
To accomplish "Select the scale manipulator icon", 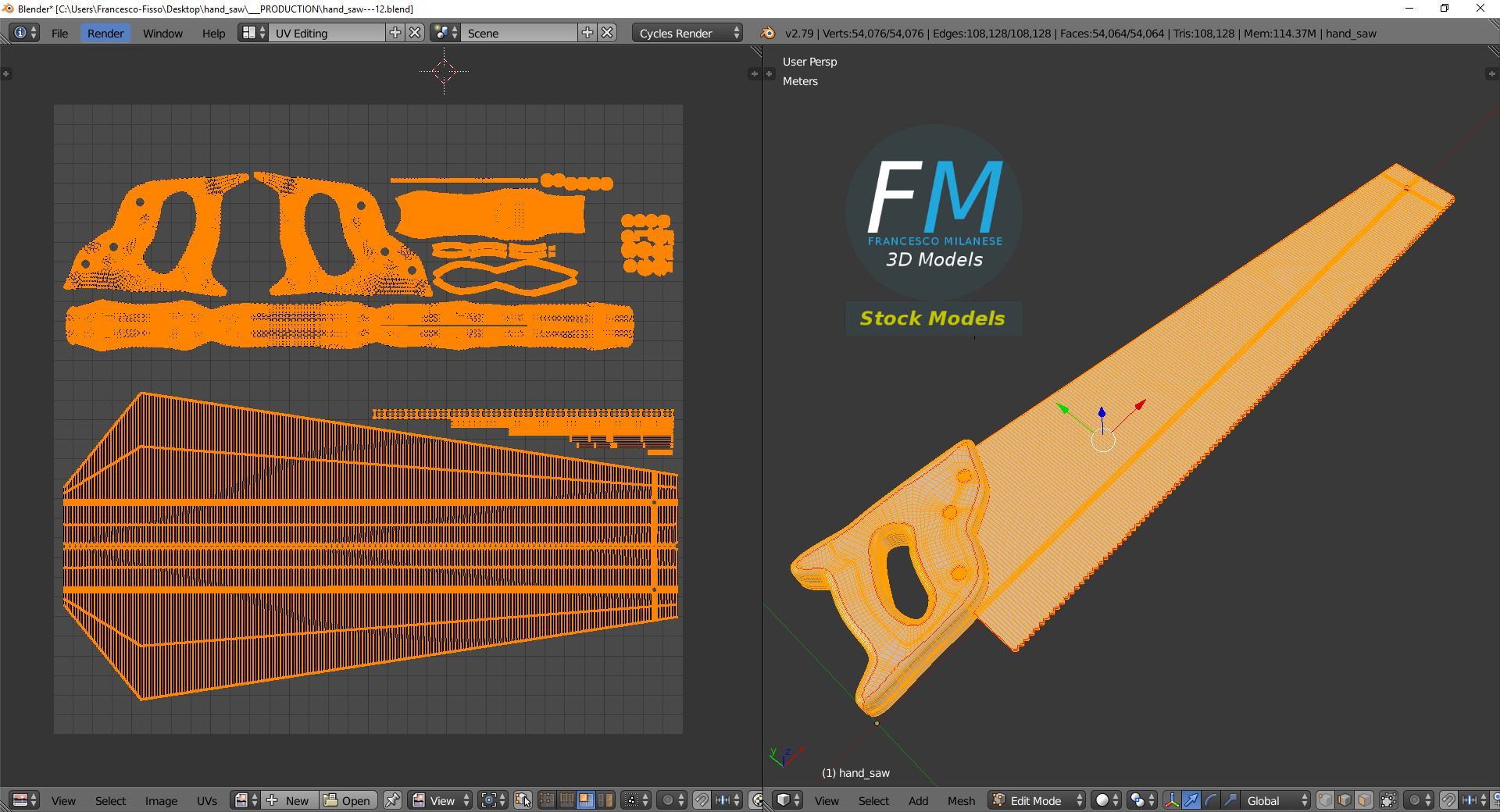I will (x=1230, y=800).
